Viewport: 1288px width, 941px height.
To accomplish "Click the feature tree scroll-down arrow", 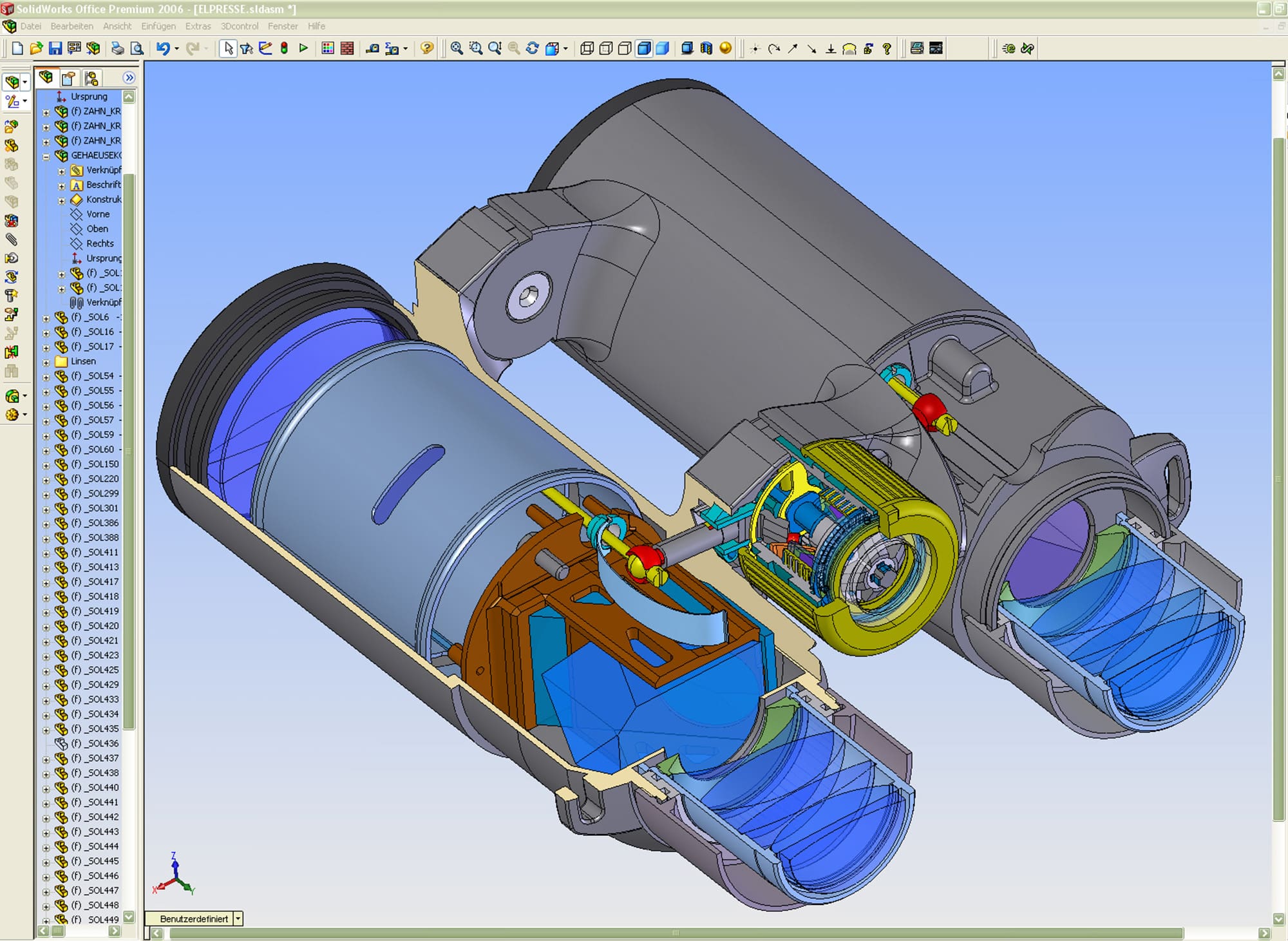I will 129,917.
